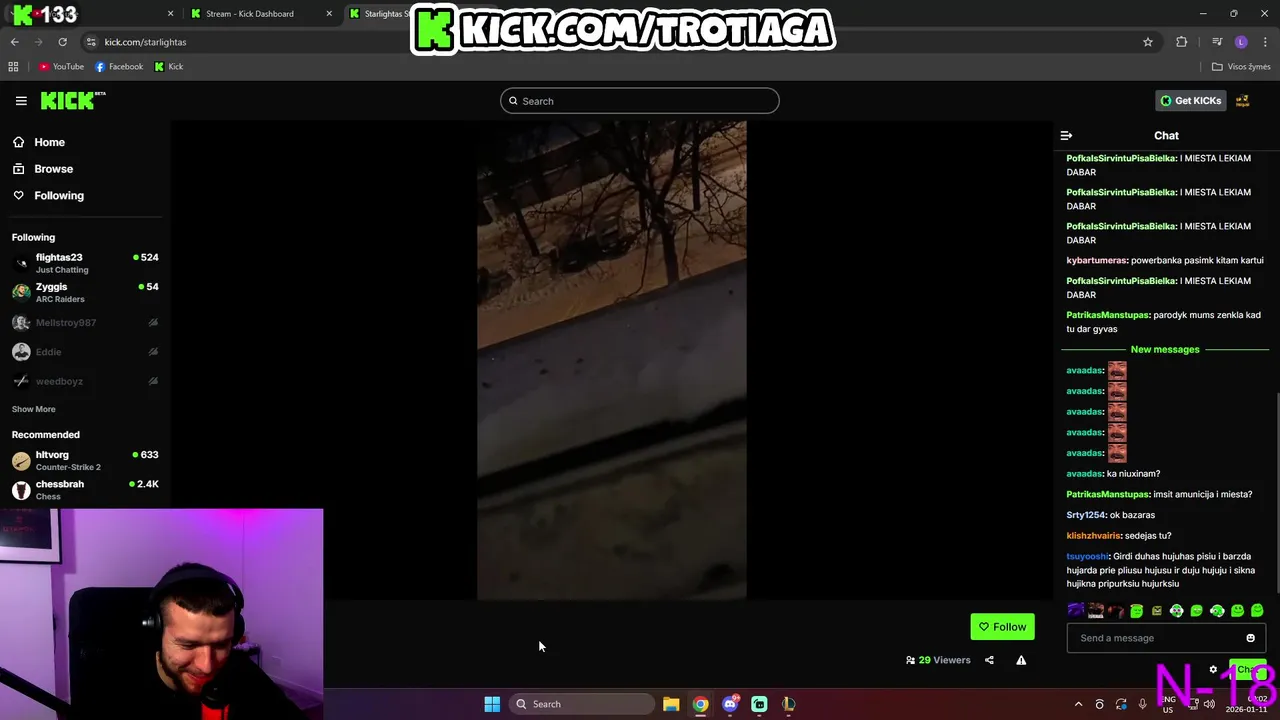
Task: Click the Get KICKs button
Action: [1190, 101]
